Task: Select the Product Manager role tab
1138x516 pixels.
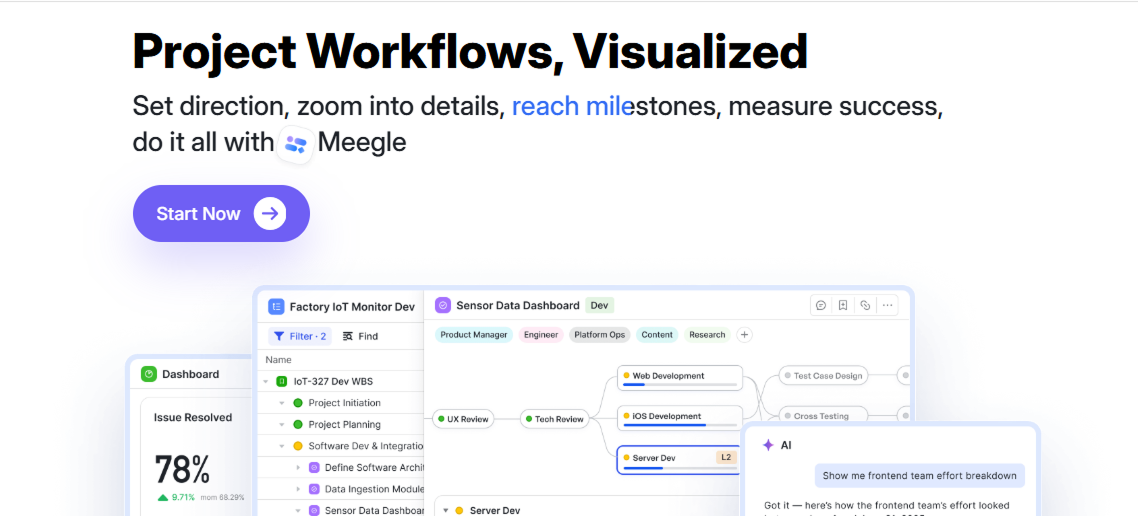Action: [x=474, y=335]
